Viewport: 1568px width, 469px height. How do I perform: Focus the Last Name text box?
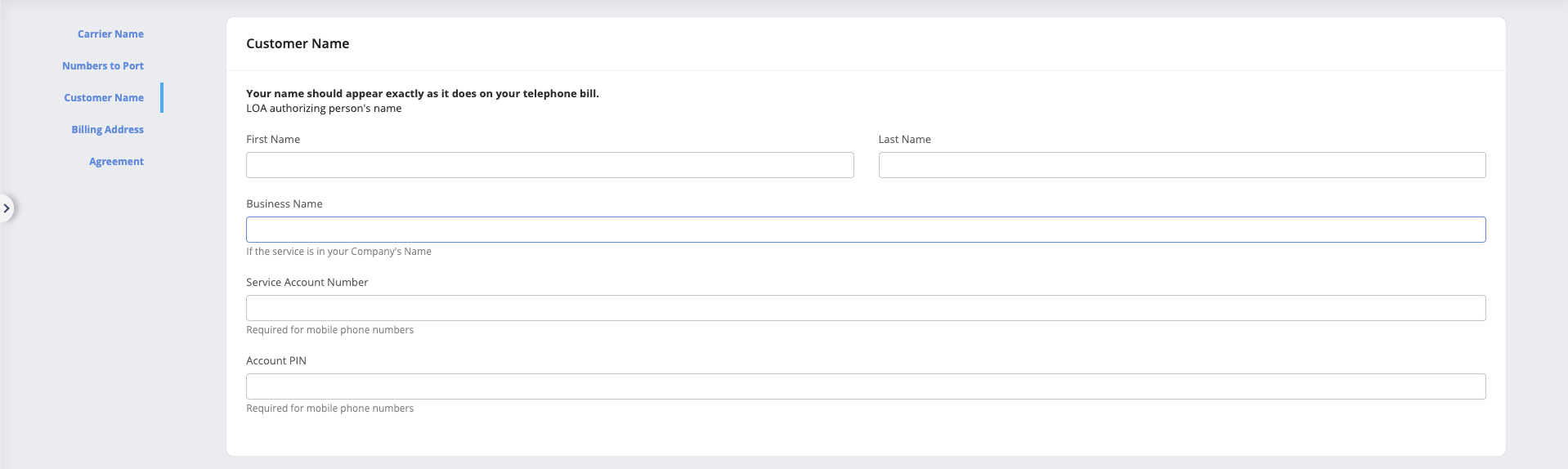coord(1181,165)
